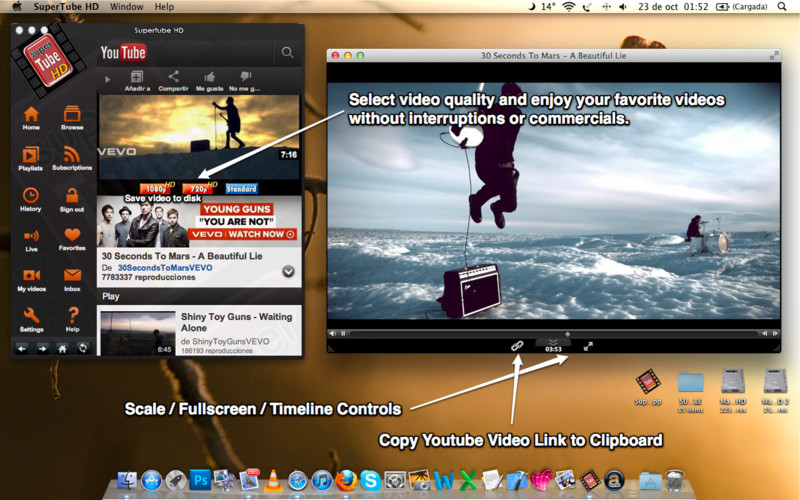Mute audio with the player speaker icon
This screenshot has width=800, height=500.
click(x=333, y=333)
